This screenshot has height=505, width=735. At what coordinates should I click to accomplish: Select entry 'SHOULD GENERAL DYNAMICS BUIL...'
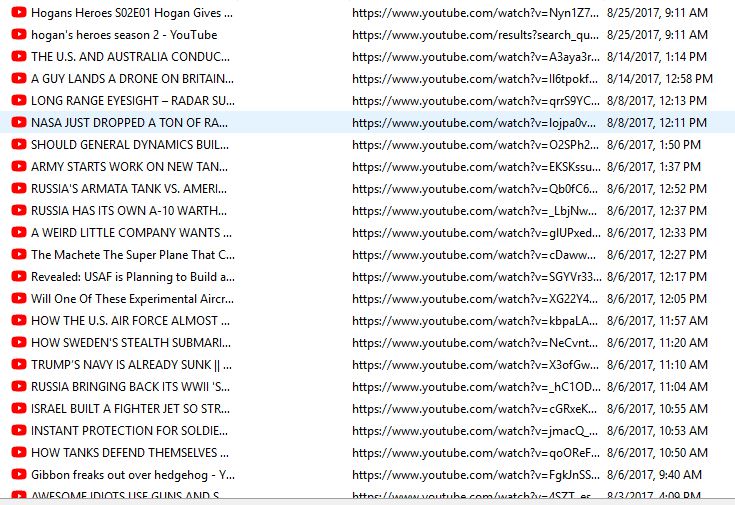pos(130,145)
